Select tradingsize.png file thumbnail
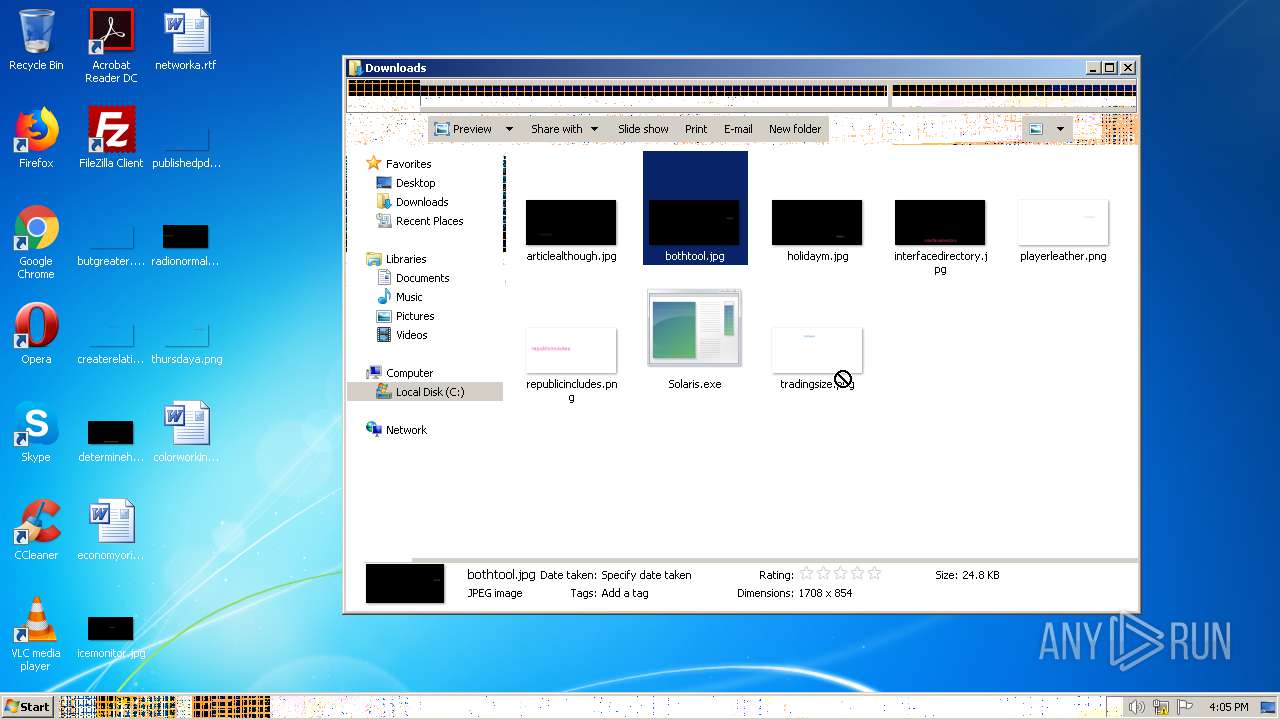 point(817,350)
